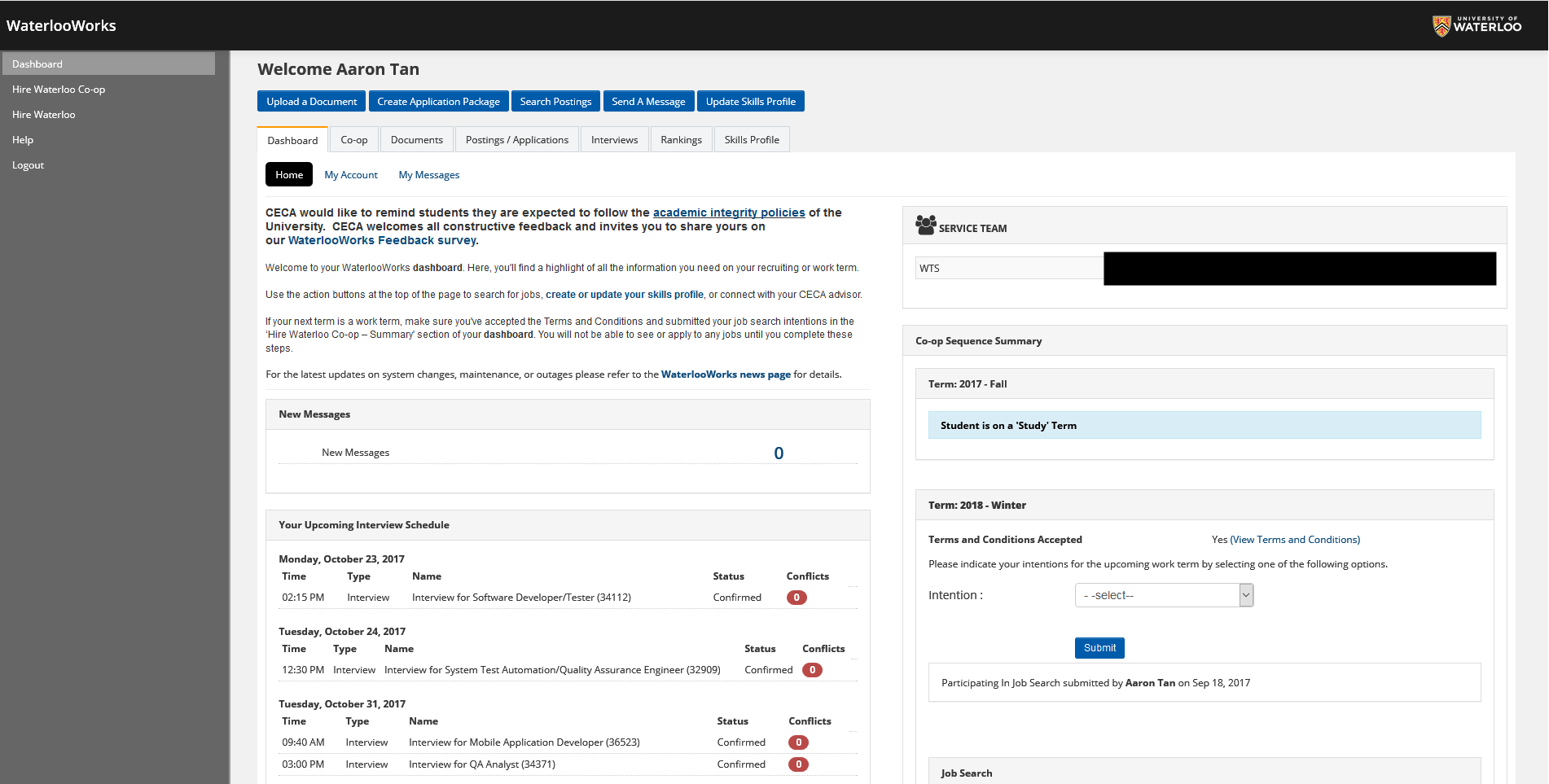Click the '02:15 PM' interview time
The width and height of the screenshot is (1549, 784).
[x=303, y=598]
